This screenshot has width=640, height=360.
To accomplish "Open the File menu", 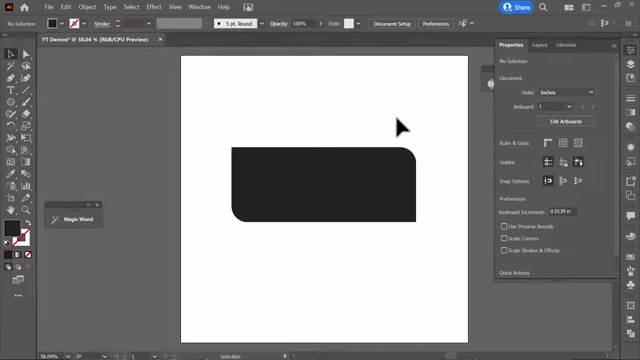I will click(49, 7).
